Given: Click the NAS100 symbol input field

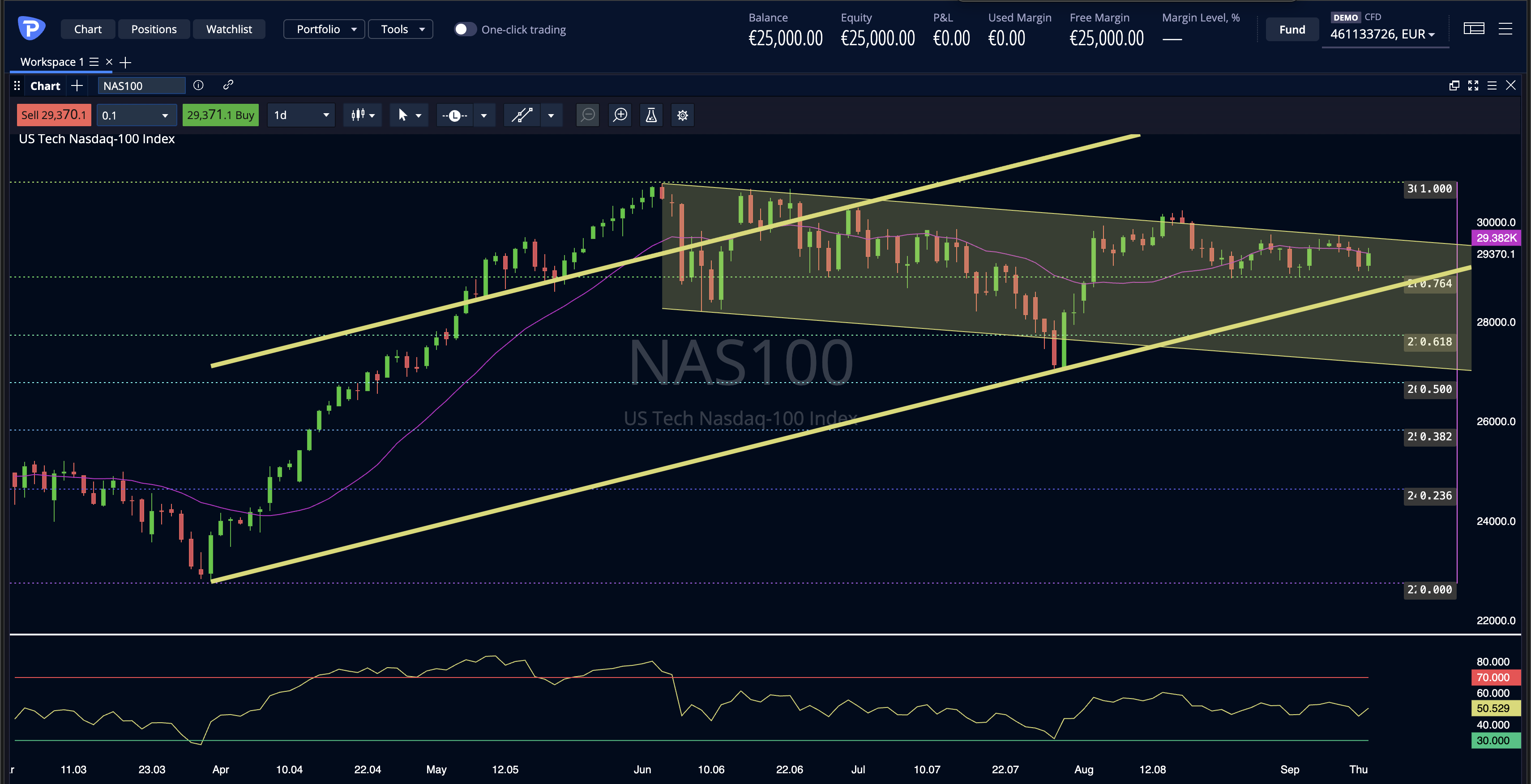Looking at the screenshot, I should (x=141, y=85).
